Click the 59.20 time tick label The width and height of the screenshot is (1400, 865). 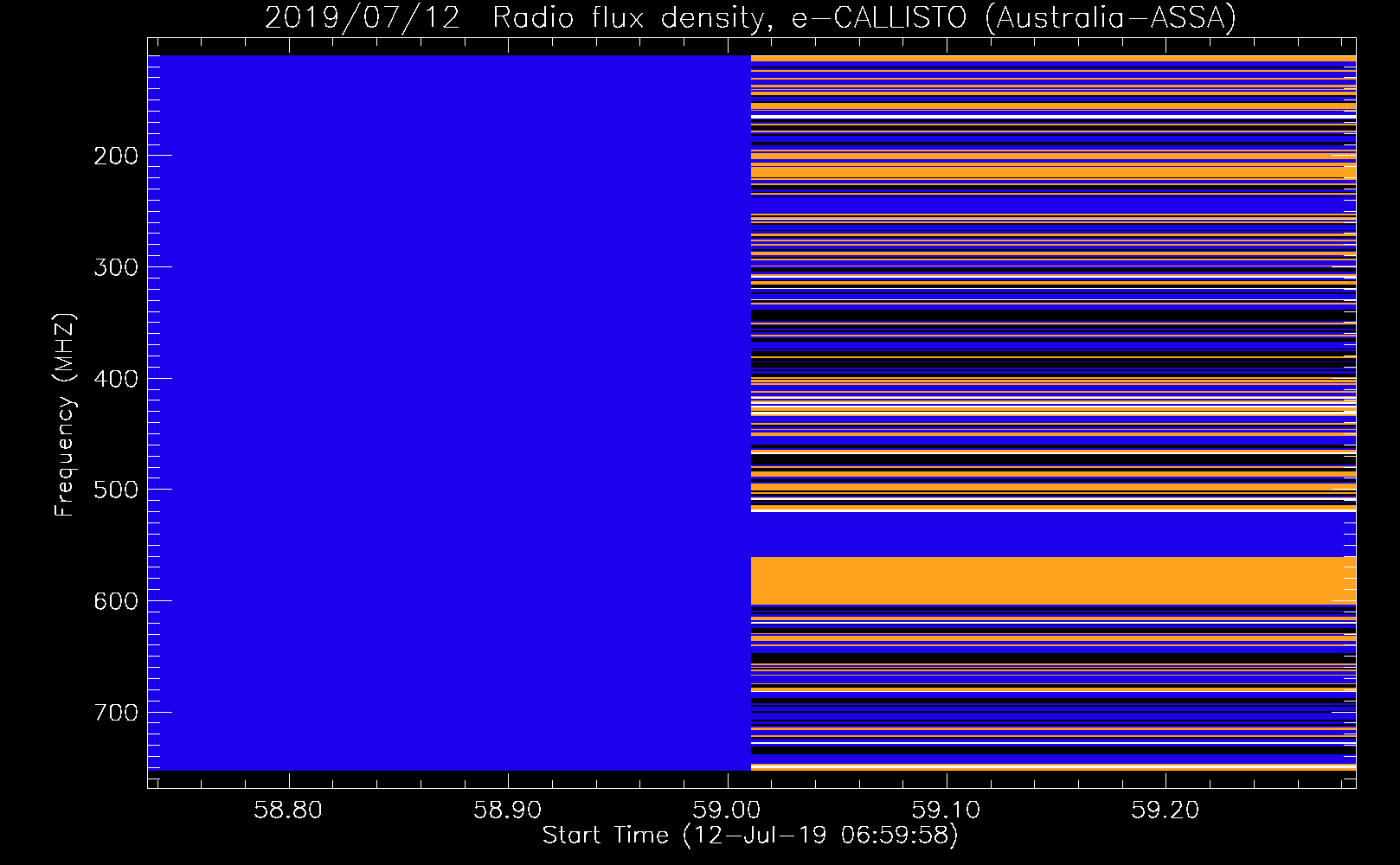[1166, 810]
